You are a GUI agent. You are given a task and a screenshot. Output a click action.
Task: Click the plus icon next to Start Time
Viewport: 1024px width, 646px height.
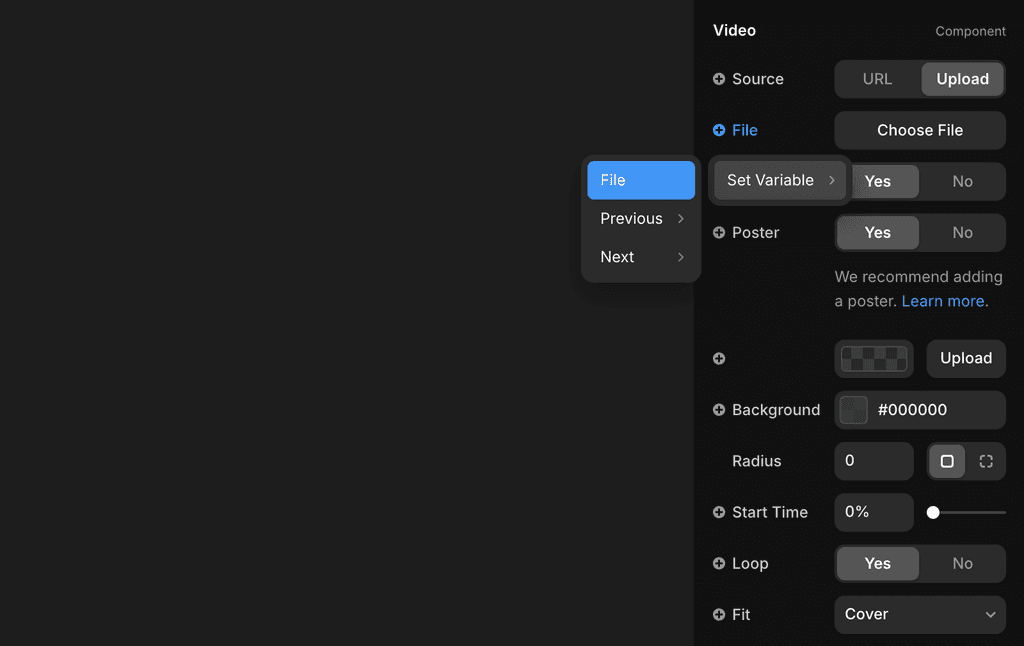719,512
